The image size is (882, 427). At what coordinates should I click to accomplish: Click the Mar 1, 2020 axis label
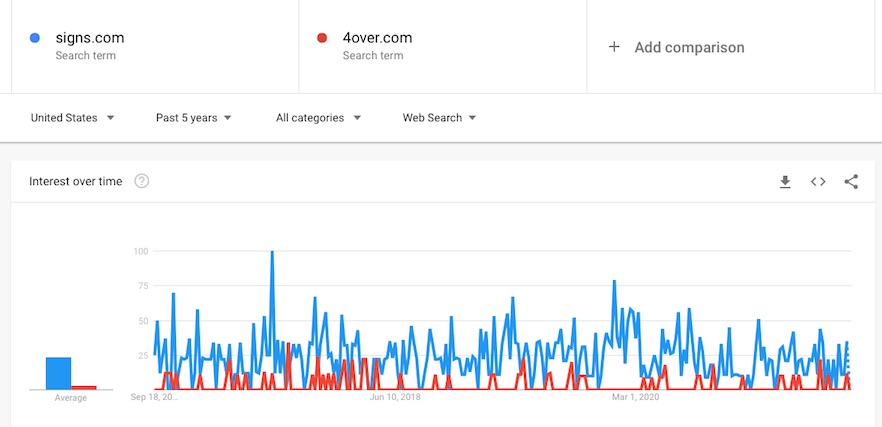[x=636, y=397]
